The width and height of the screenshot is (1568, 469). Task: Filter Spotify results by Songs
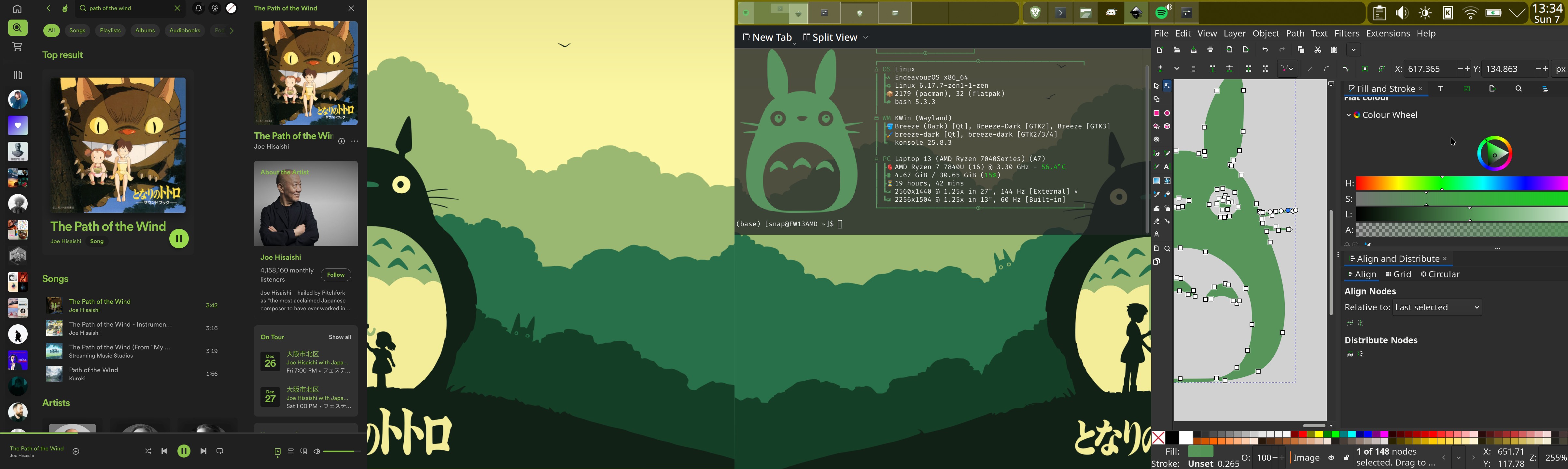click(x=77, y=30)
